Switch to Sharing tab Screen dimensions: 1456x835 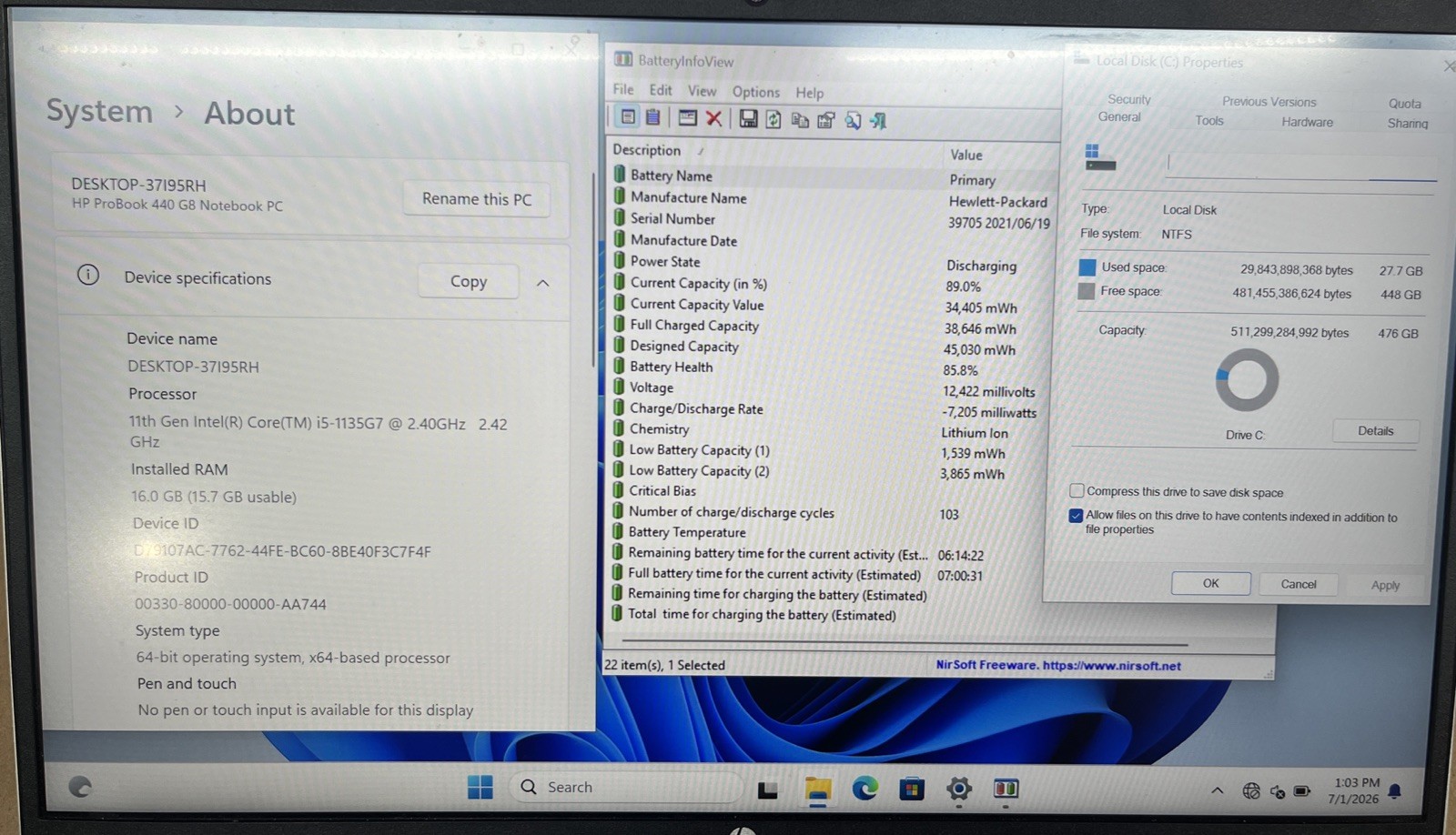1408,123
